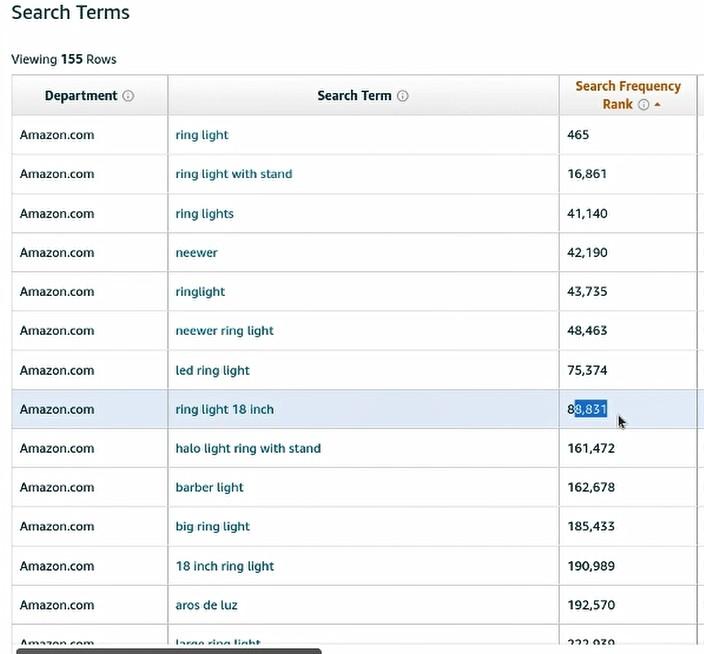Viewport: 704px width, 654px height.
Task: Click Amazon.com in the 'aros de luz' row
Action: click(57, 605)
